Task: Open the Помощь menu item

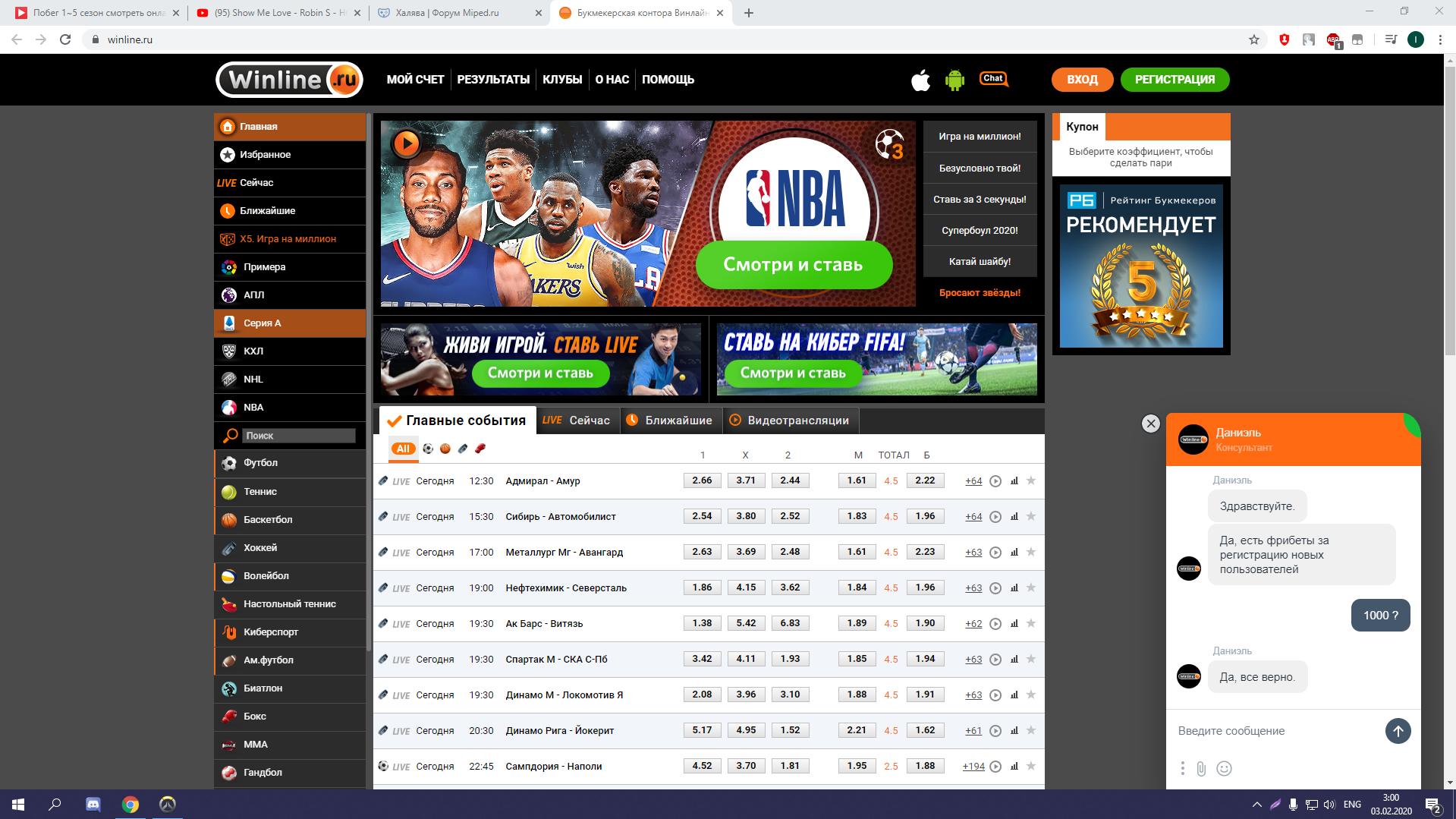Action: point(668,80)
